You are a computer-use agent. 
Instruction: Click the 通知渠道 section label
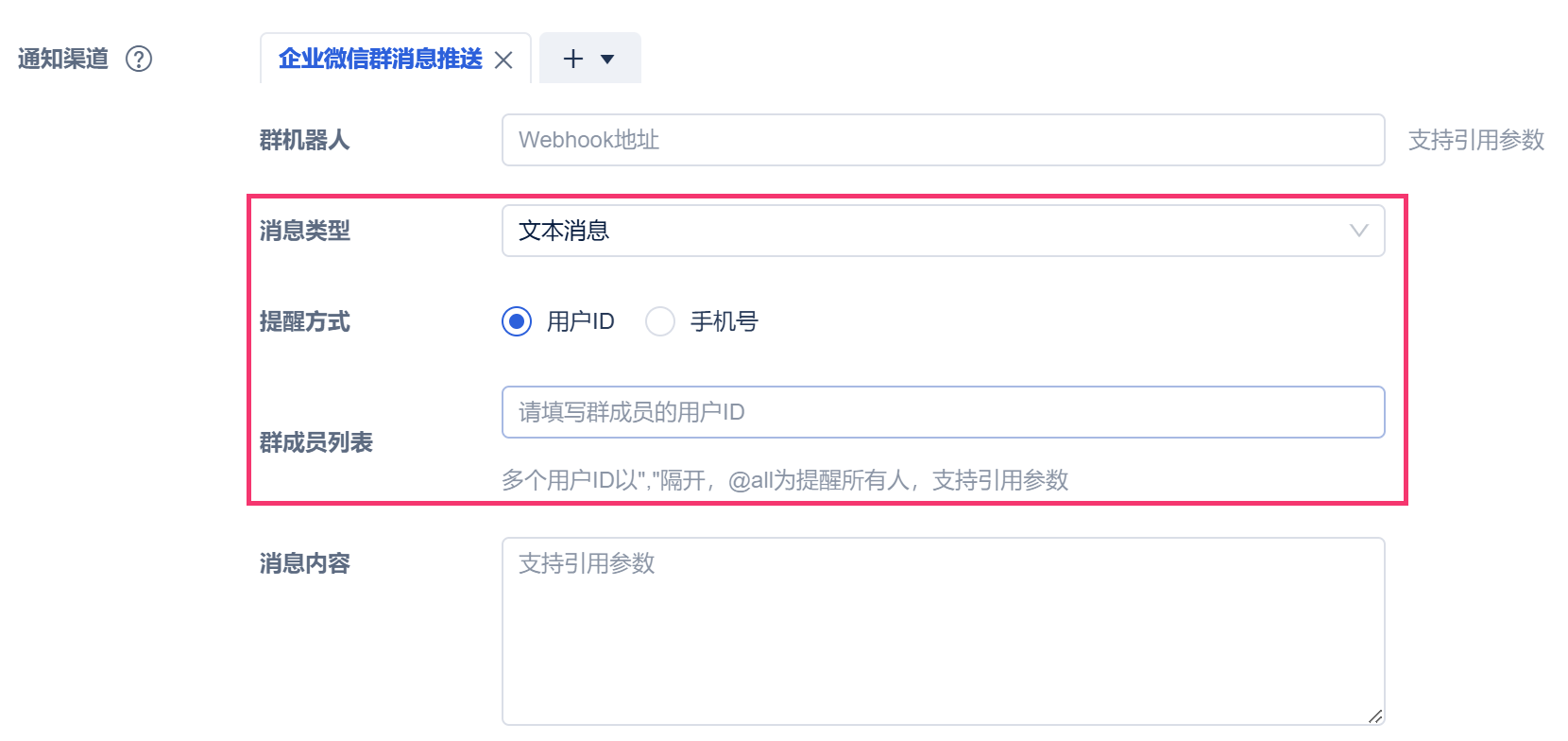tap(62, 59)
